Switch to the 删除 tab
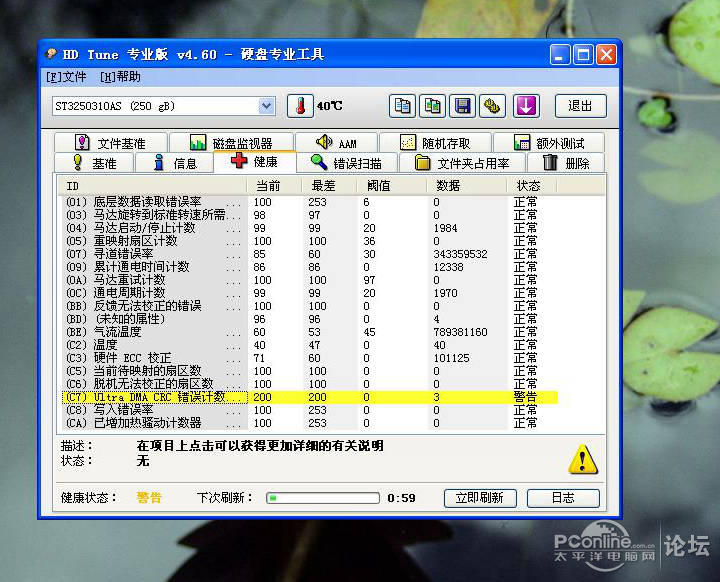The height and width of the screenshot is (582, 720). (566, 163)
